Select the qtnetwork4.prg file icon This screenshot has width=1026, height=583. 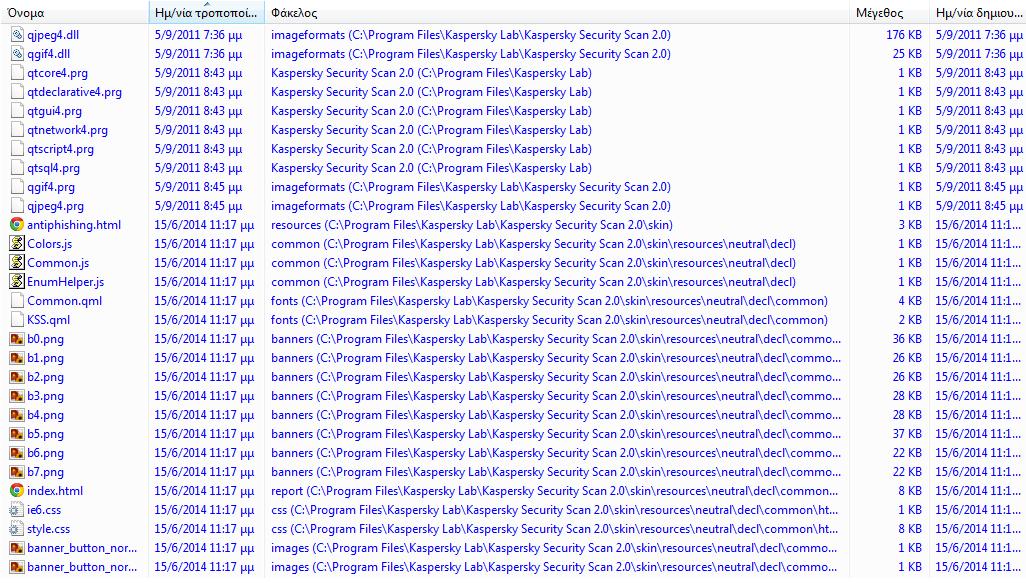tap(17, 130)
